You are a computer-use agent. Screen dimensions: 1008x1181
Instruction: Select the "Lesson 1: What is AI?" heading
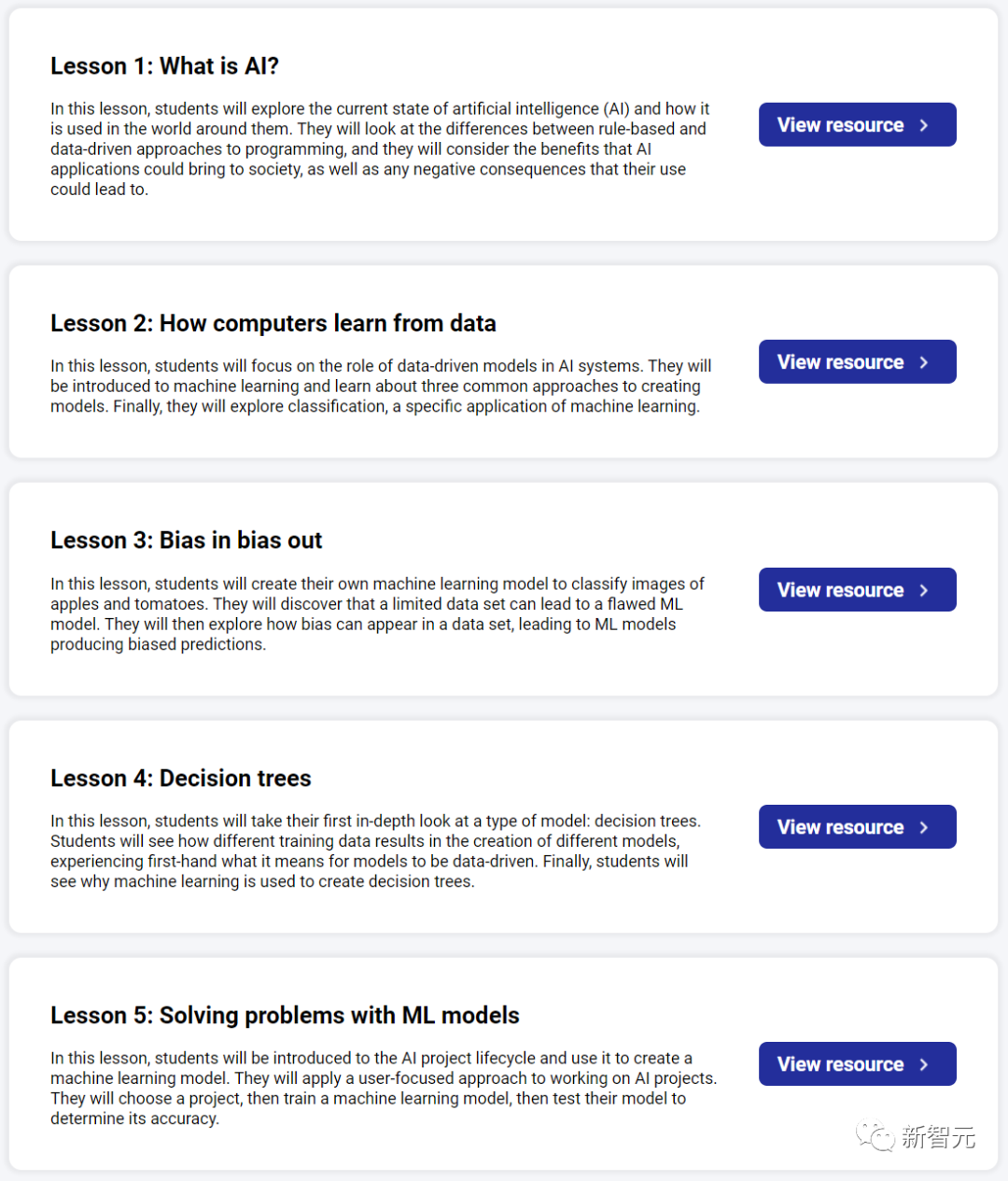(x=164, y=66)
